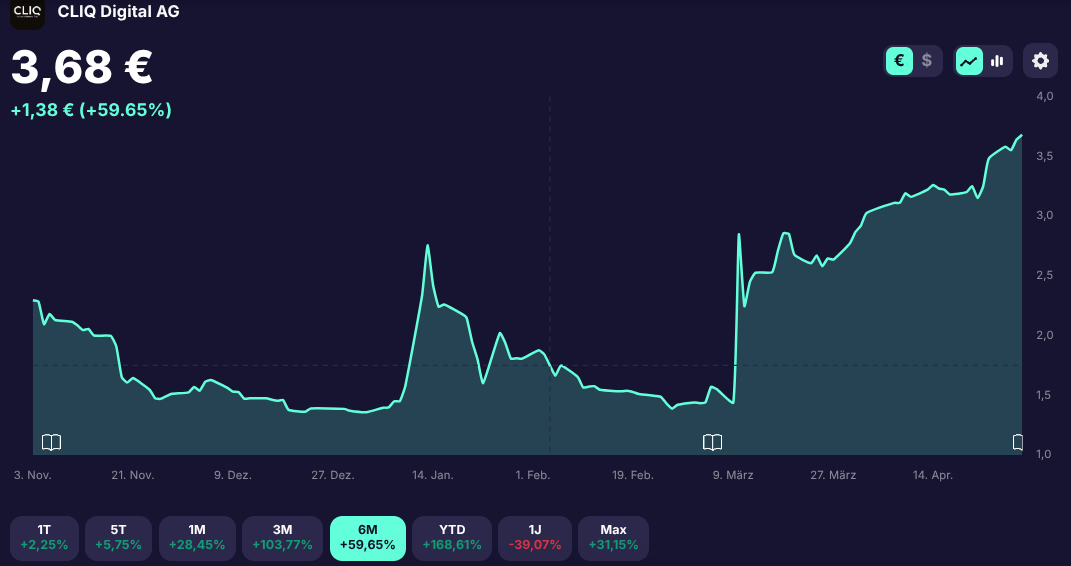Screen dimensions: 1071x566
Task: Click the 14. Jan. date label
Action: (x=432, y=475)
